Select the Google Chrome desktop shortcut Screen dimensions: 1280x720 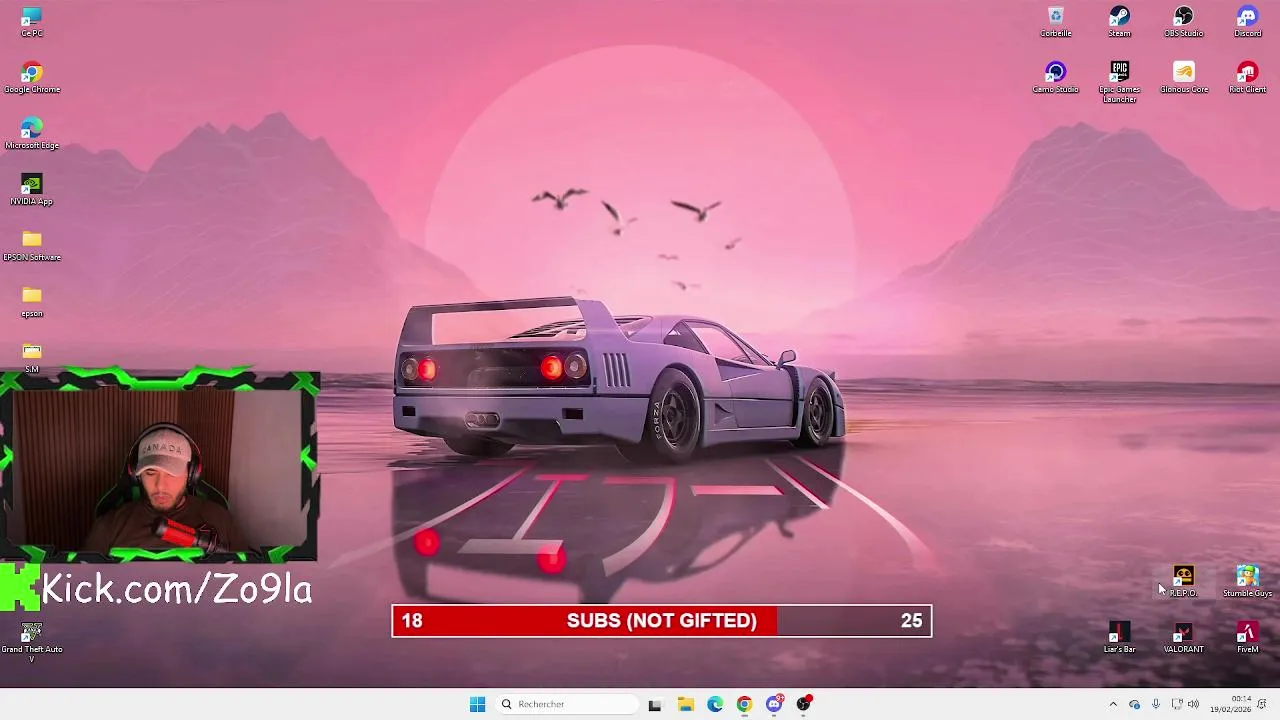[x=32, y=78]
